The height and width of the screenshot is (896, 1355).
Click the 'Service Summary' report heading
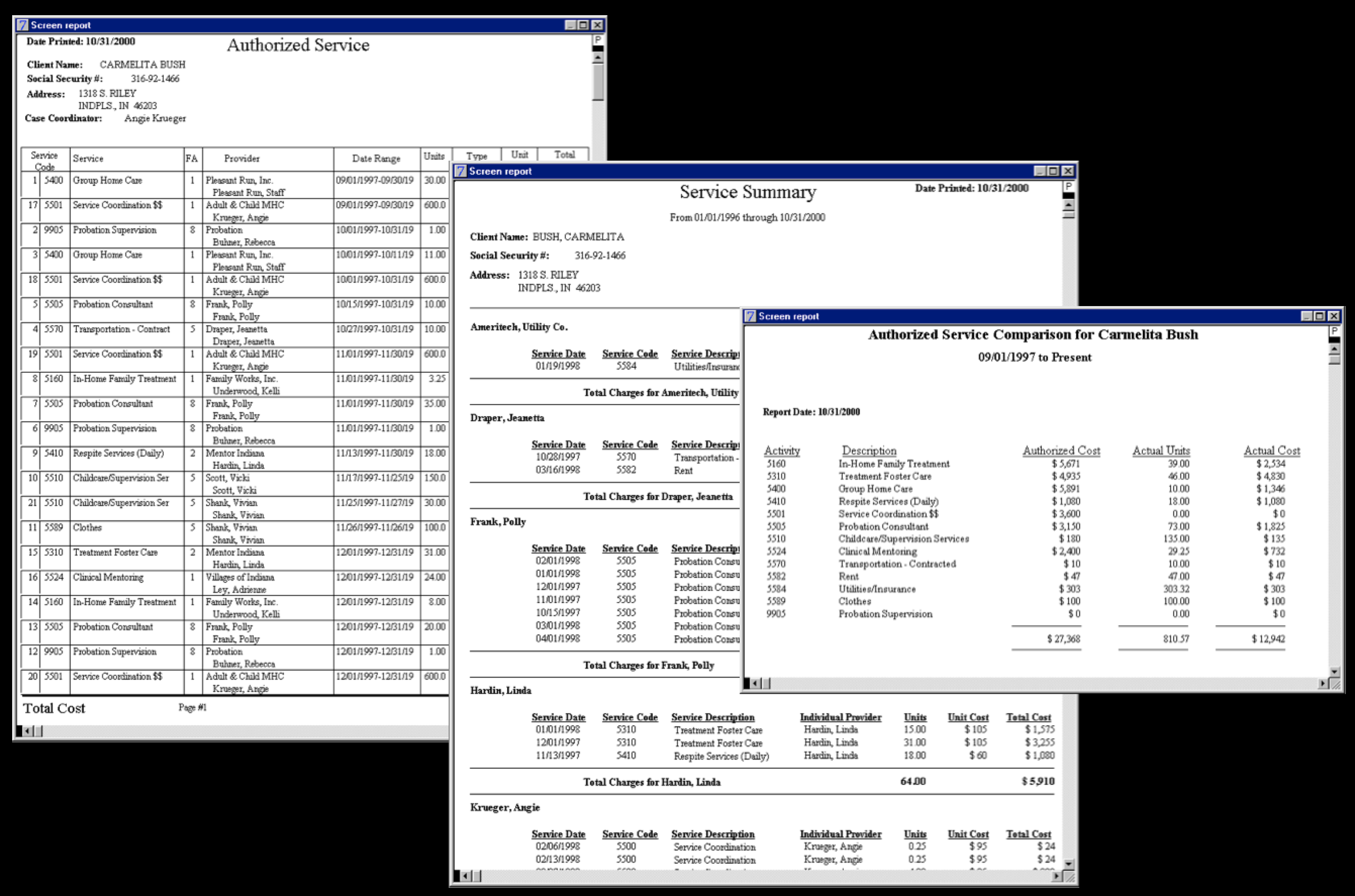click(x=748, y=192)
